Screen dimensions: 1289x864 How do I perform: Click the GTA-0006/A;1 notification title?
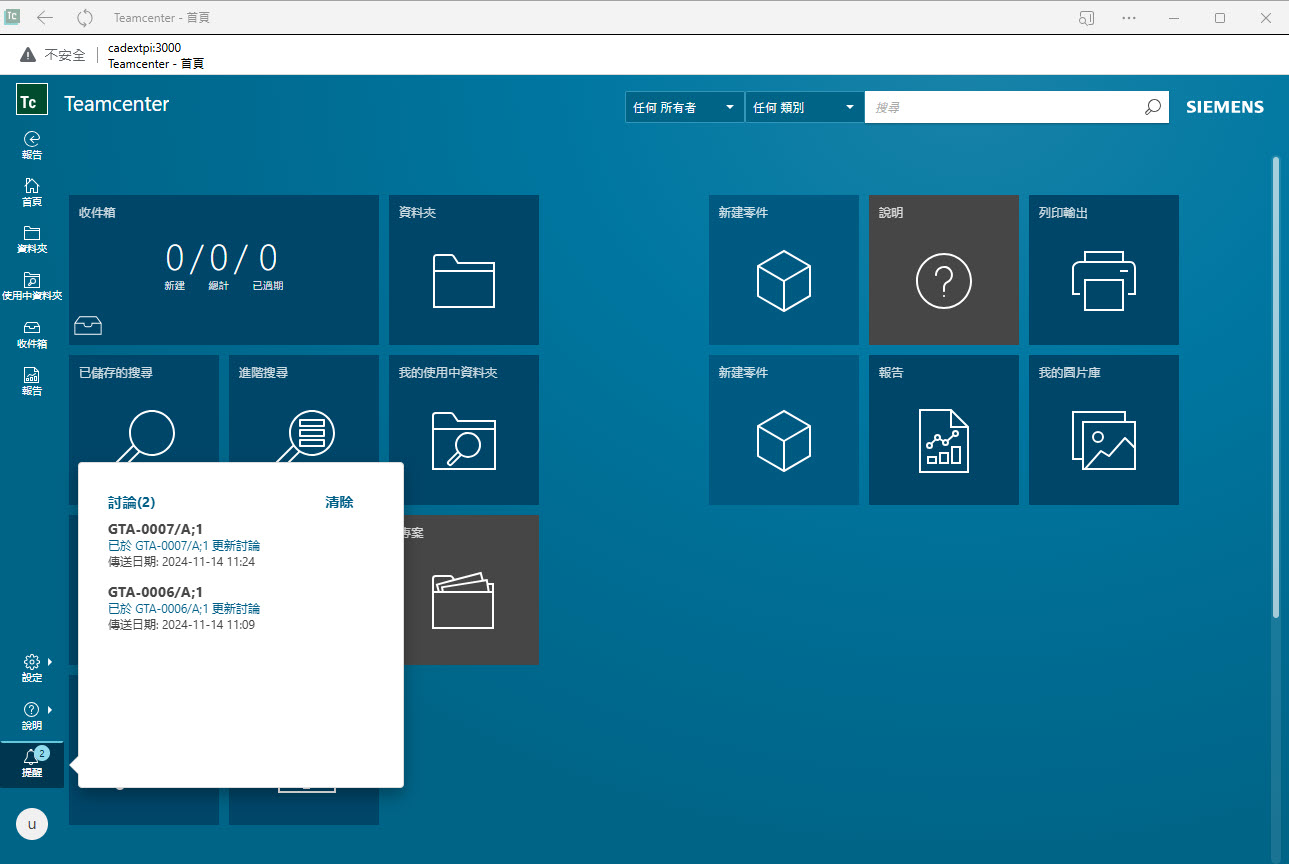click(x=155, y=592)
